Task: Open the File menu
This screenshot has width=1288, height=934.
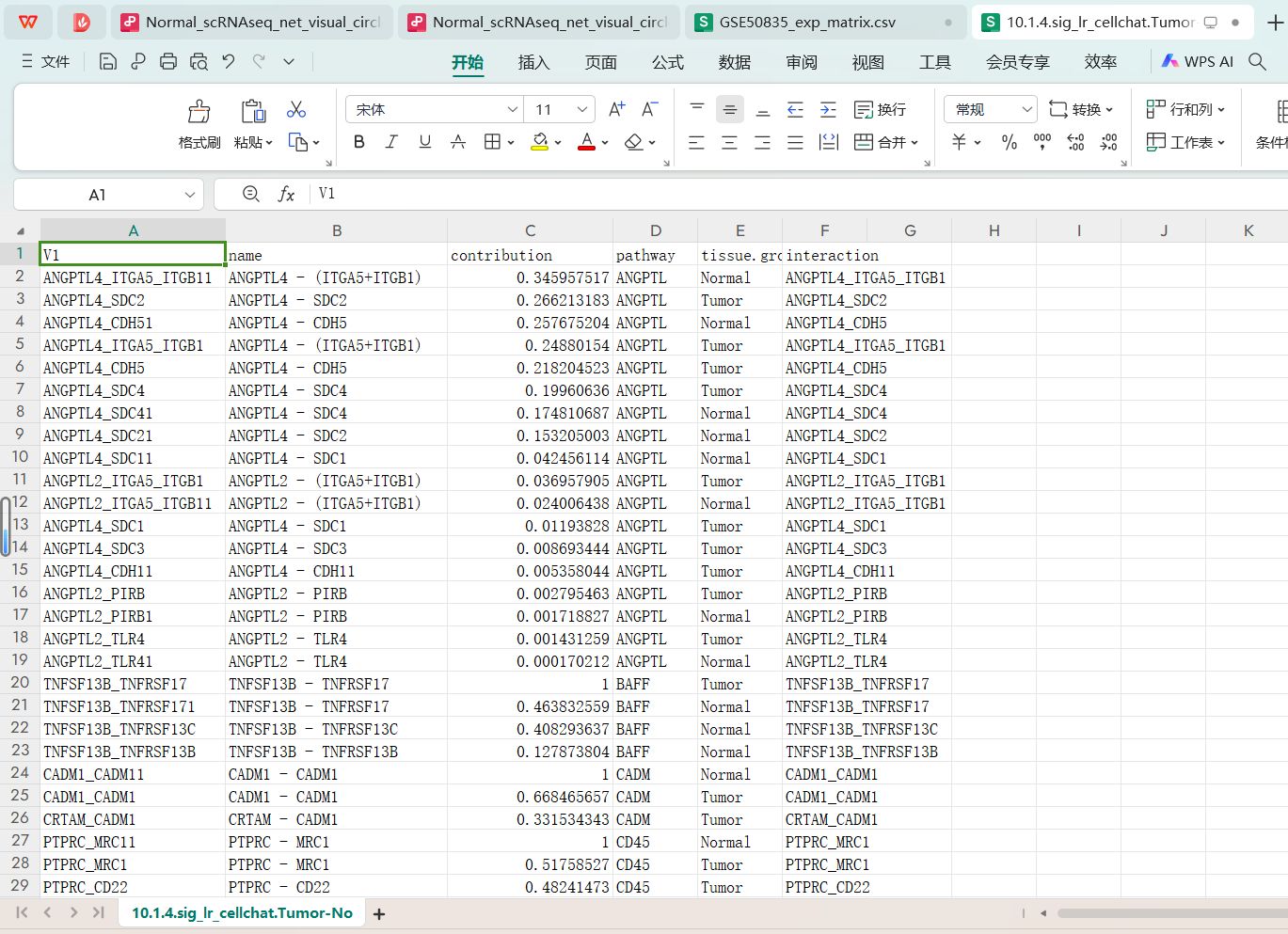Action: pos(45,62)
